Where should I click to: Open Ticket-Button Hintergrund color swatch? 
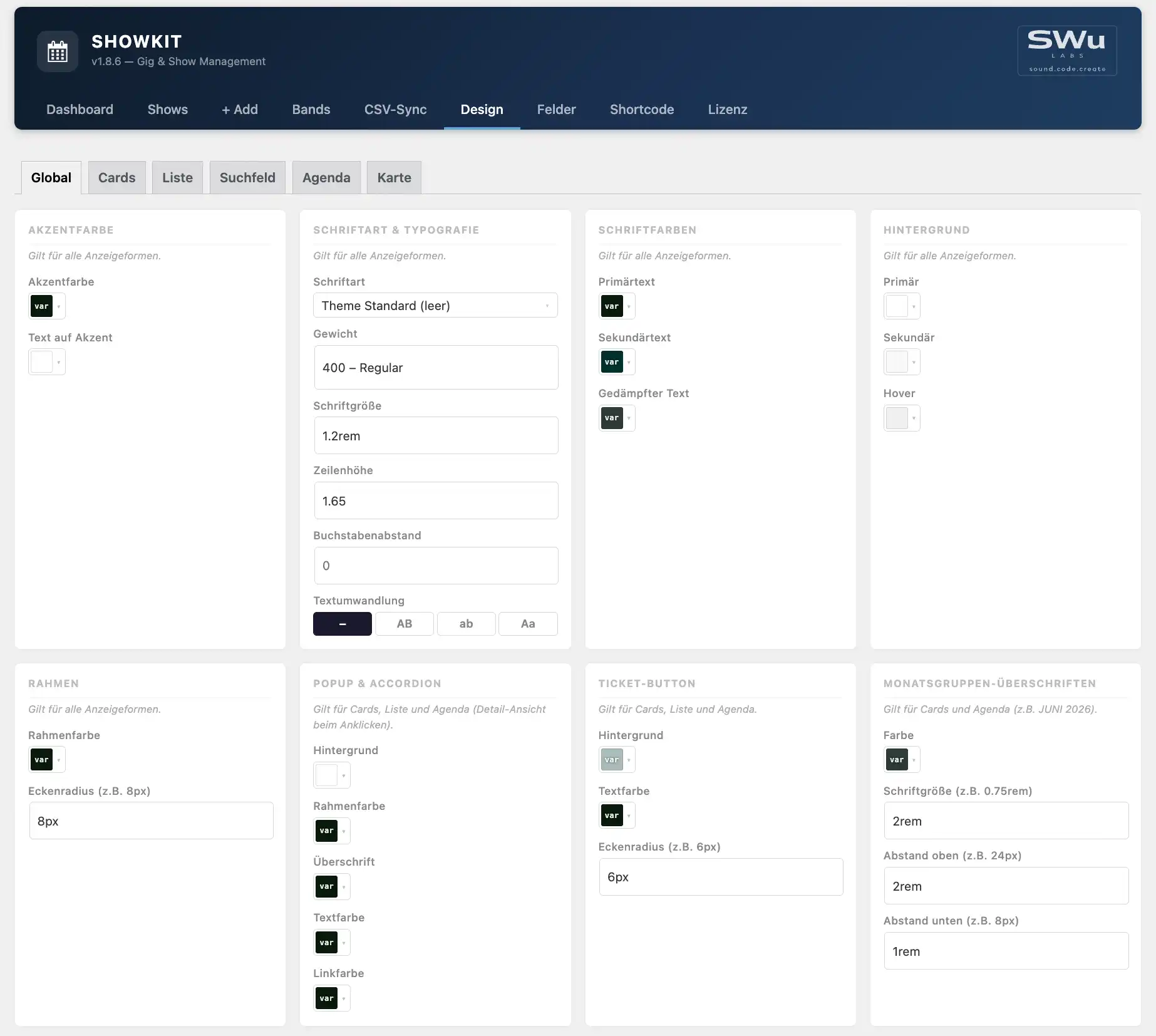(617, 760)
